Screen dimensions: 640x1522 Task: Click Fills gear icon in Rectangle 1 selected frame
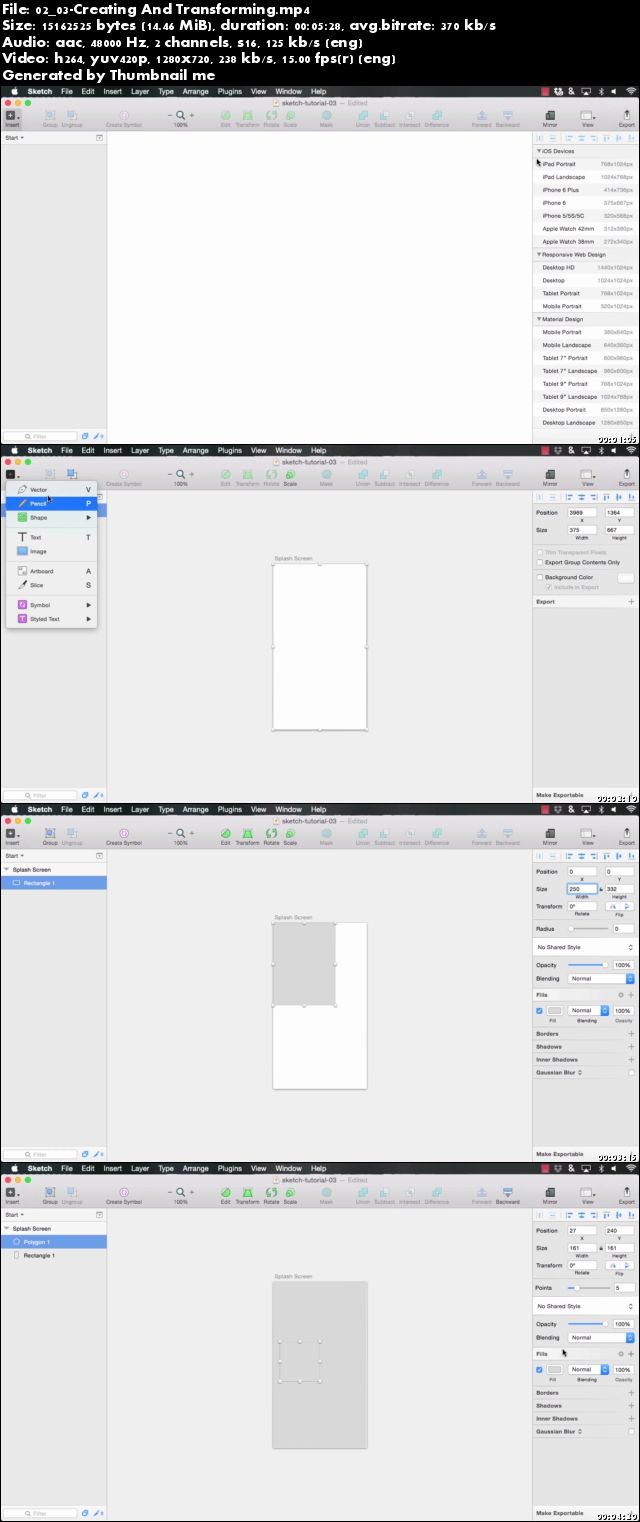(x=621, y=995)
